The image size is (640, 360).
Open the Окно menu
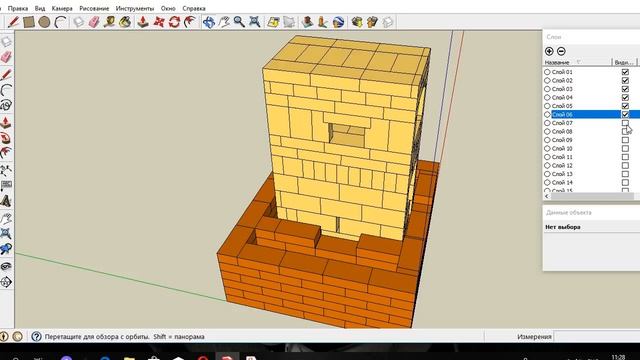point(168,8)
